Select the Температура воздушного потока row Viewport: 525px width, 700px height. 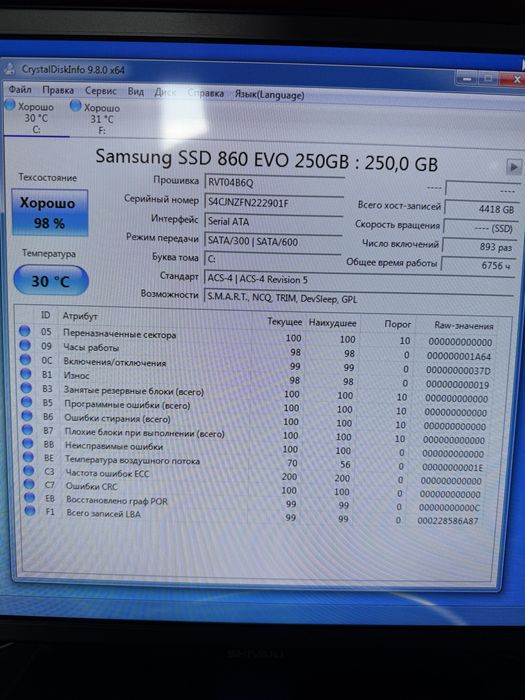click(257, 462)
